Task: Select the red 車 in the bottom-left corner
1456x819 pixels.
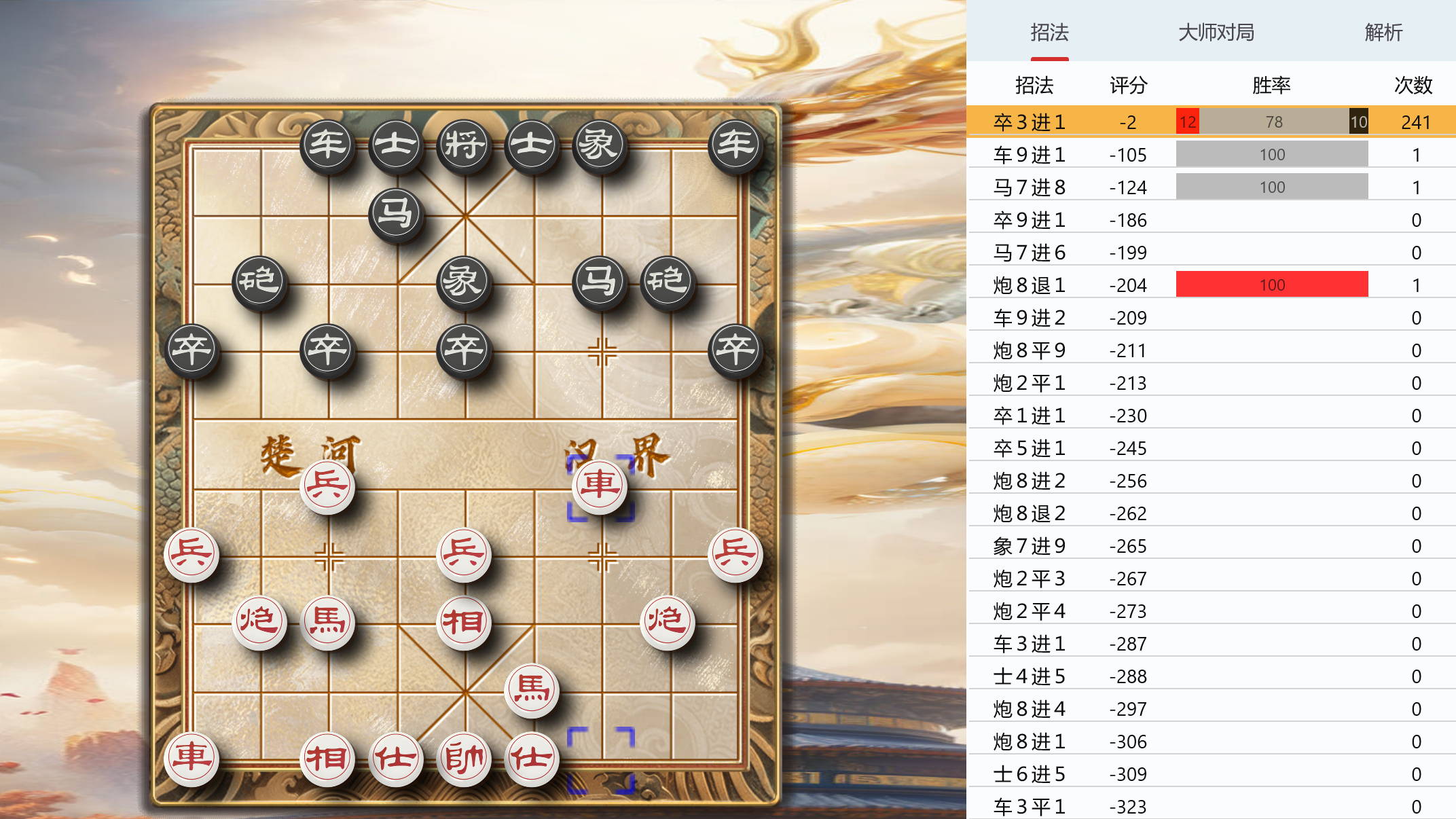Action: [192, 758]
